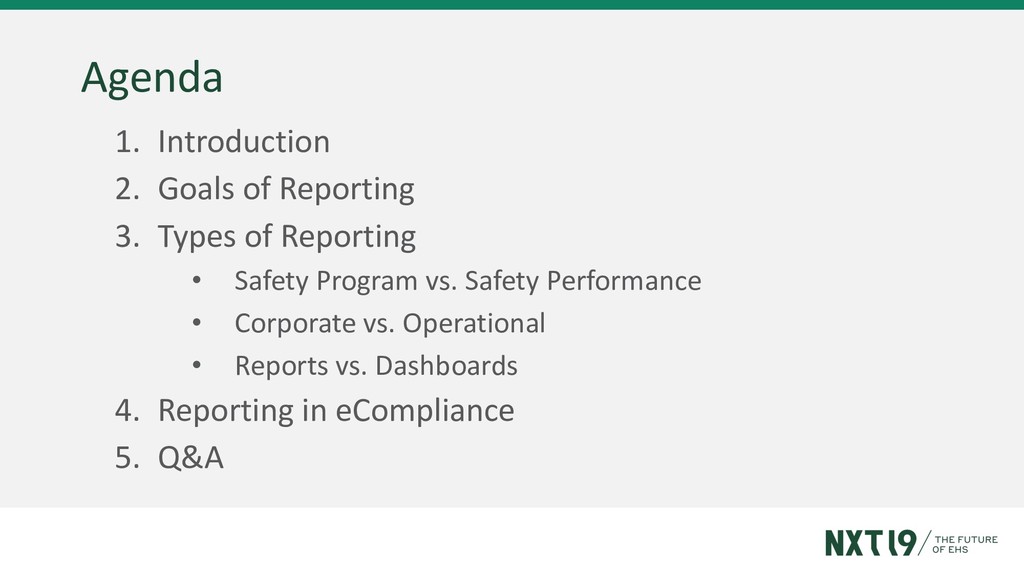Image resolution: width=1024 pixels, height=576 pixels.
Task: Click THE FUTURE OF EHS tagline
Action: pos(965,544)
